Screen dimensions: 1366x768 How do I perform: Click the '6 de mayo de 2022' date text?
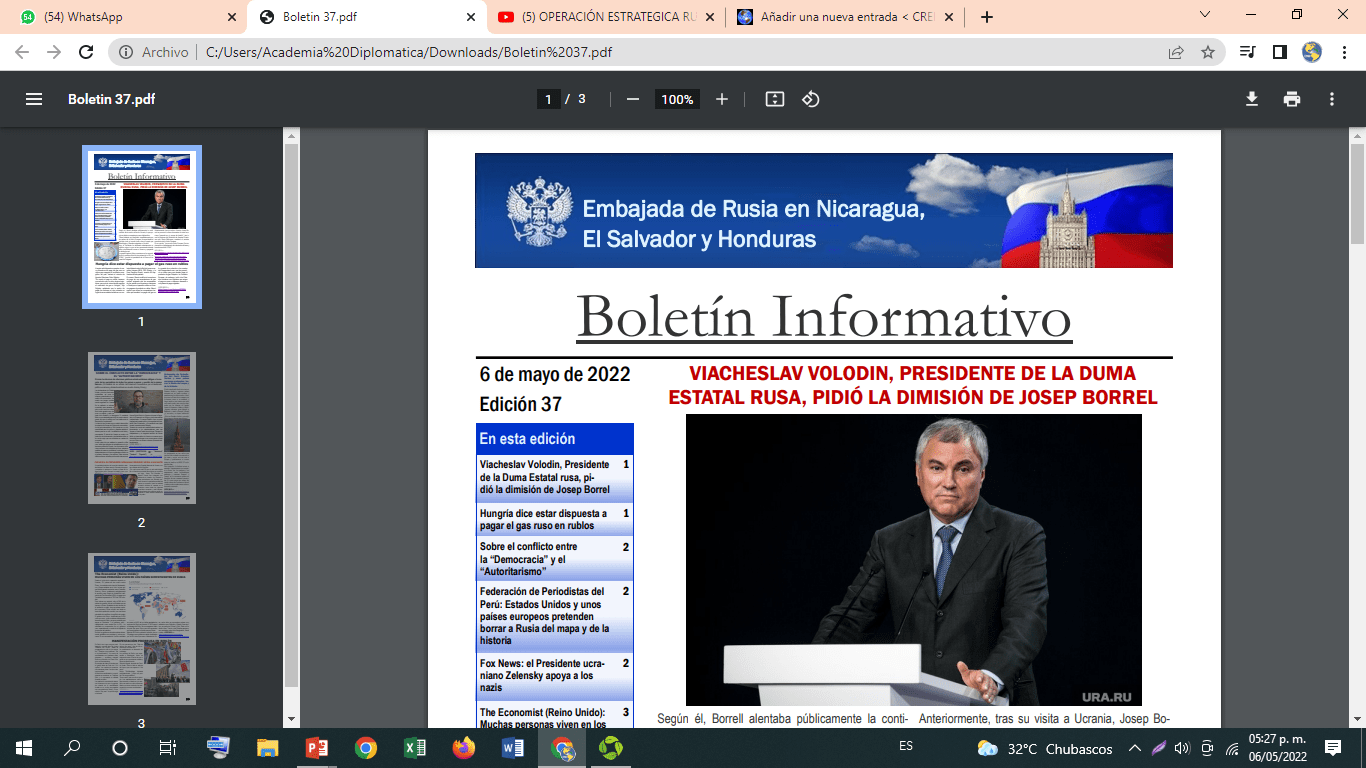(555, 374)
